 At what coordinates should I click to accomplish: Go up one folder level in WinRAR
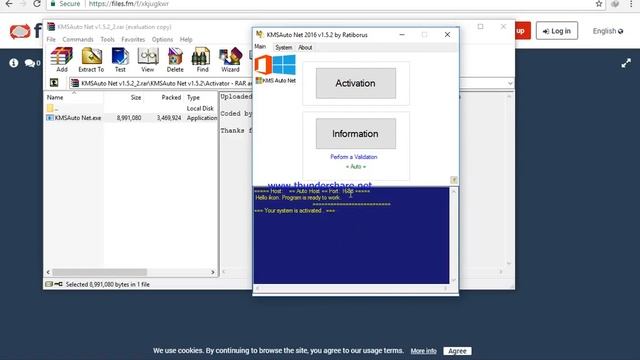click(54, 83)
